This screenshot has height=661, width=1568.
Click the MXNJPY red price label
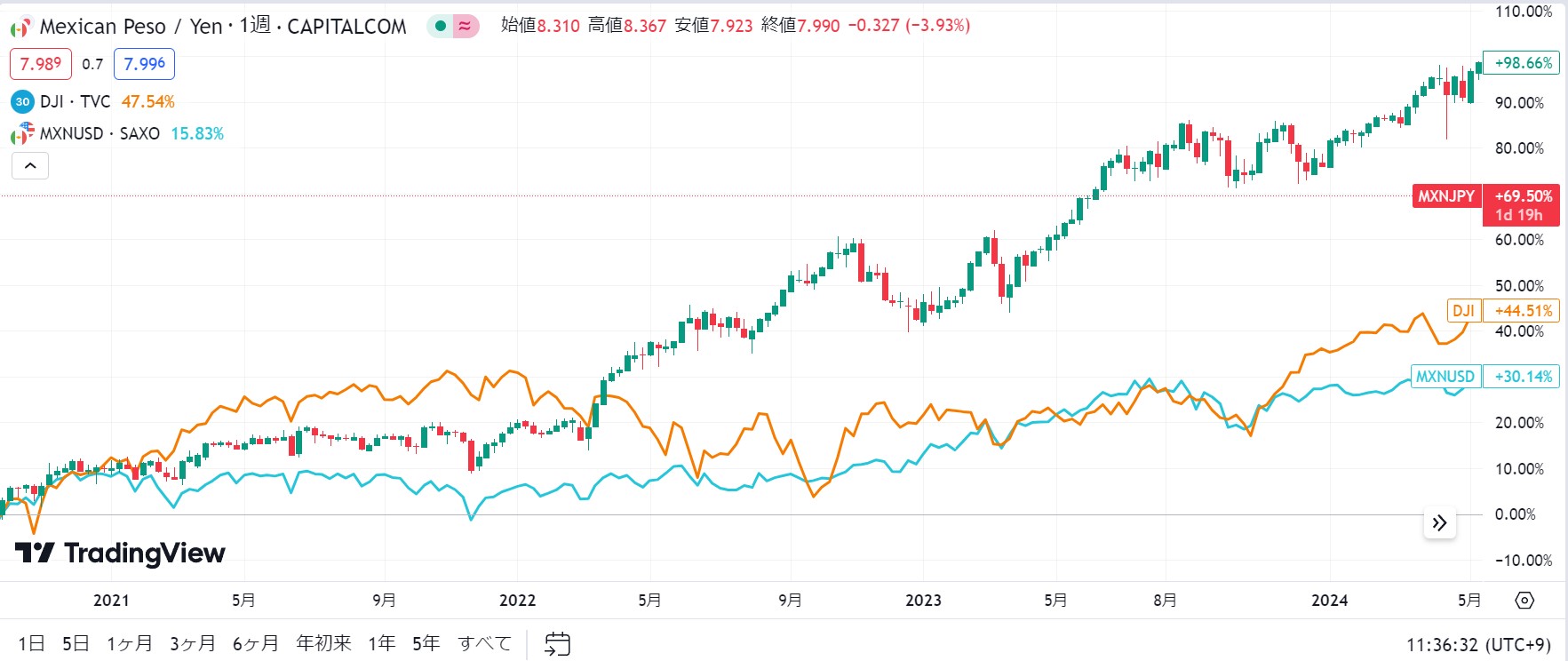pyautogui.click(x=1446, y=196)
